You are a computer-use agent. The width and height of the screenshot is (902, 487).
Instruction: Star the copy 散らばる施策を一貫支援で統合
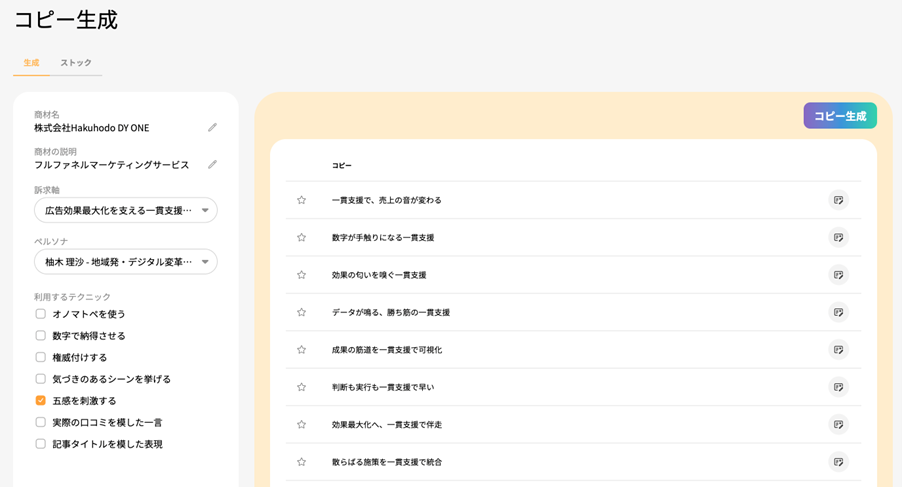301,462
